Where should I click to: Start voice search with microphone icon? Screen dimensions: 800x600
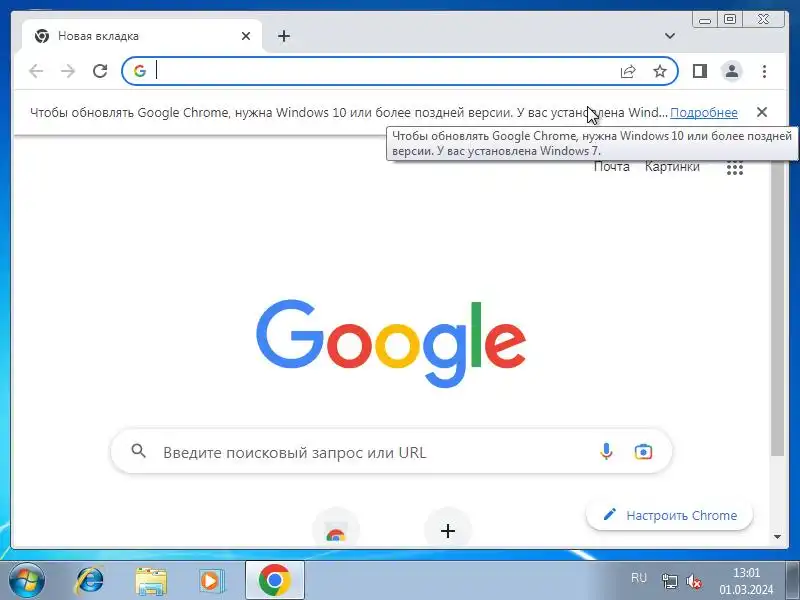pyautogui.click(x=606, y=452)
